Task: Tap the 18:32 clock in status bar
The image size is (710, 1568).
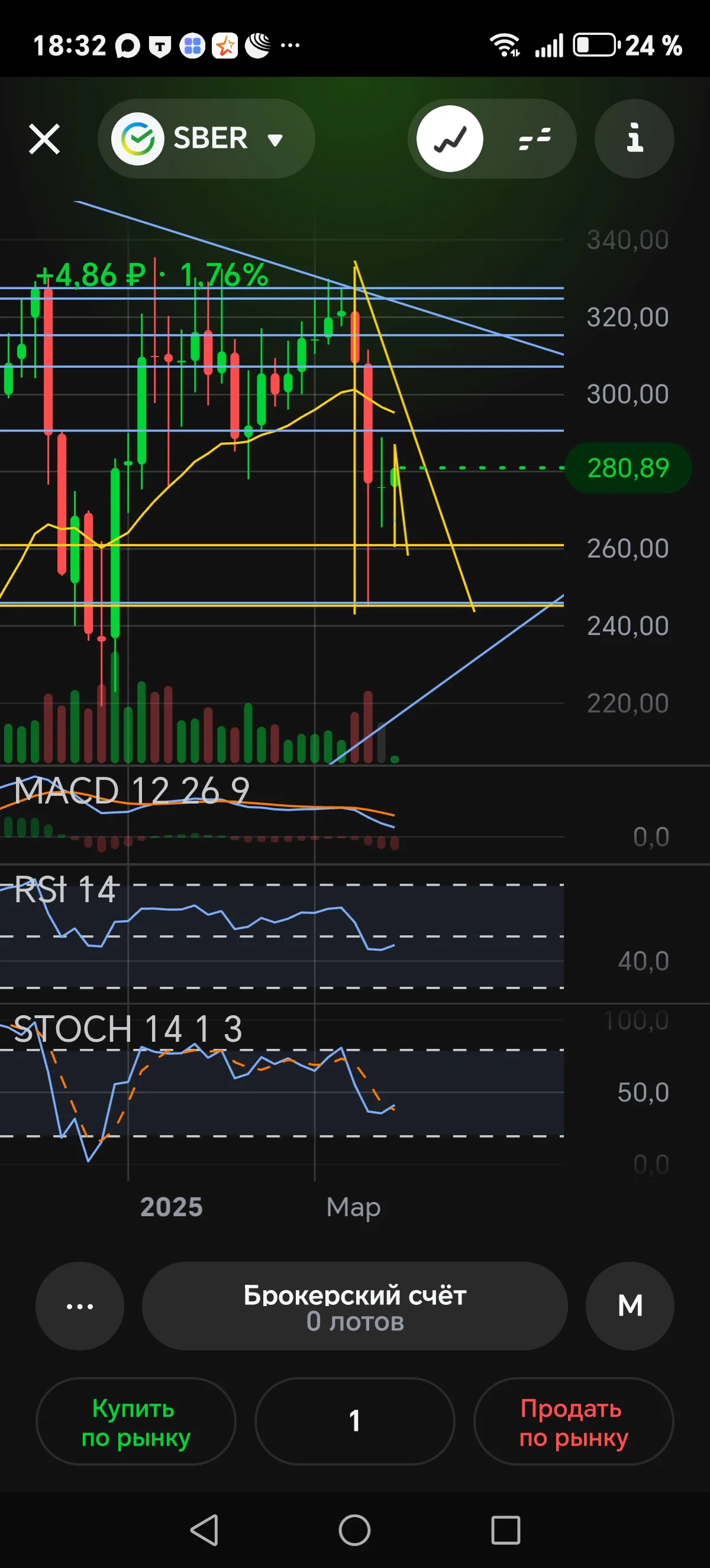Action: pyautogui.click(x=69, y=46)
